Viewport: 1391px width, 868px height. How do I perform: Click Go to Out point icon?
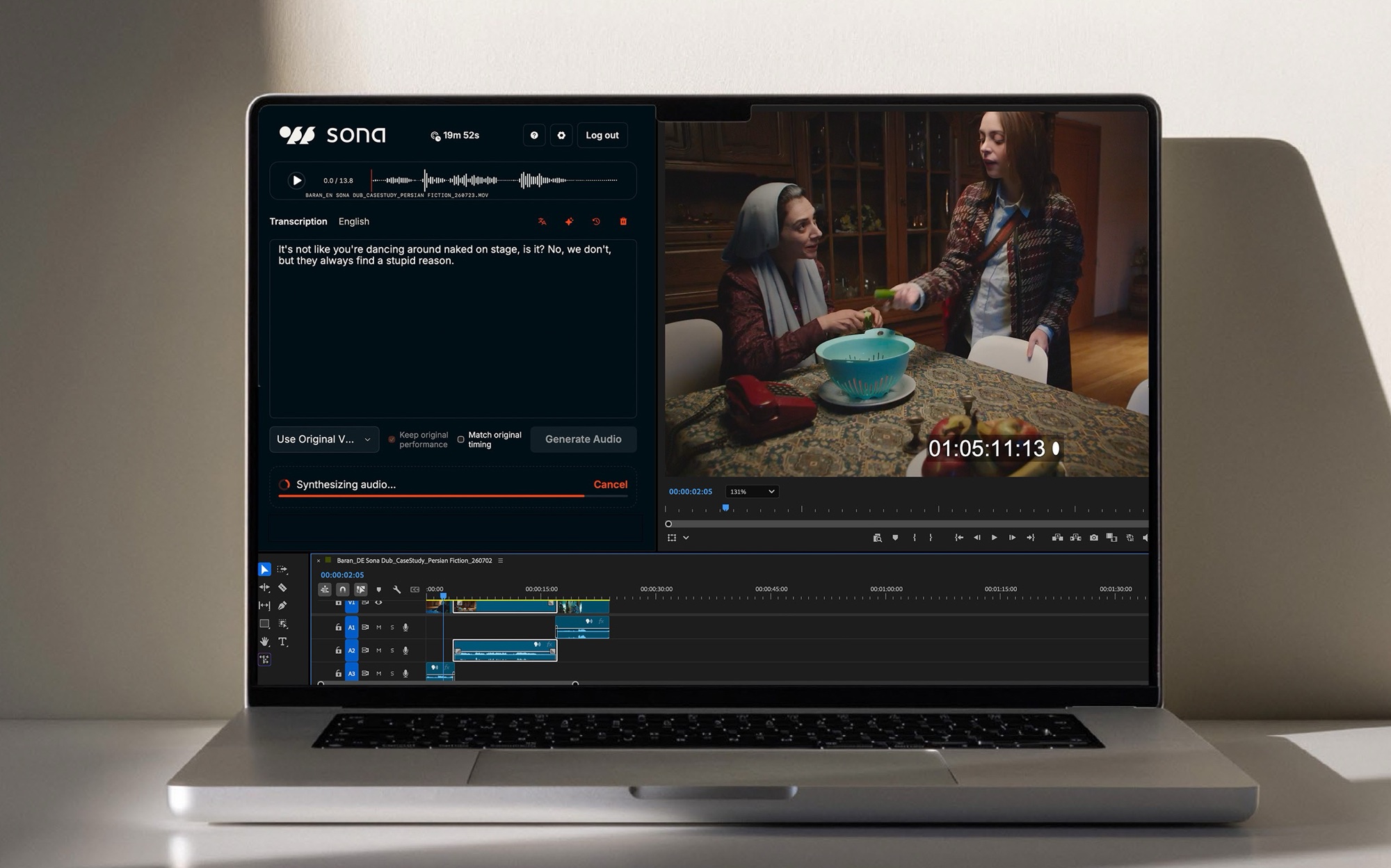1030,538
